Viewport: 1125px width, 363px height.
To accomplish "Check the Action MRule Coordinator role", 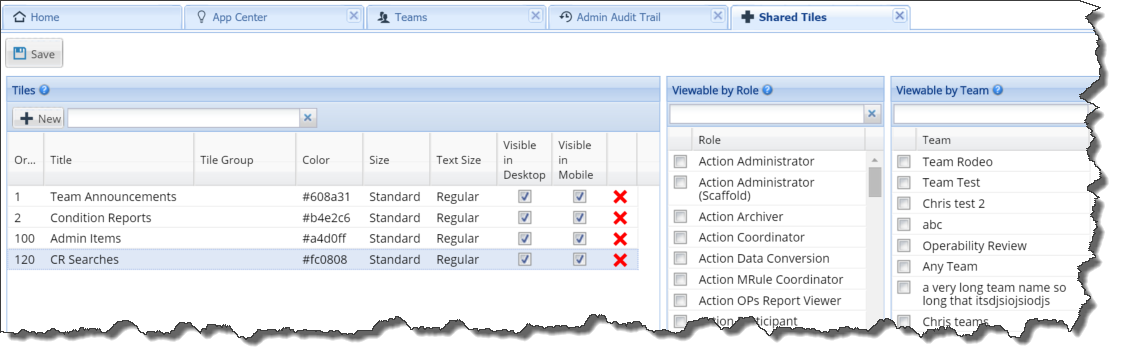I will 679,280.
